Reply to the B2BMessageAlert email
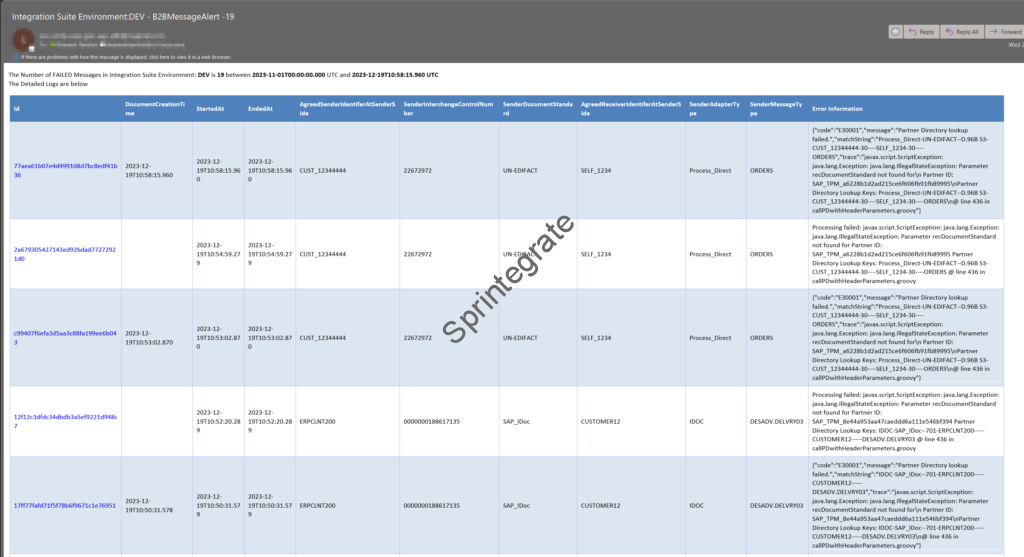This screenshot has height=557, width=1024. tap(921, 31)
